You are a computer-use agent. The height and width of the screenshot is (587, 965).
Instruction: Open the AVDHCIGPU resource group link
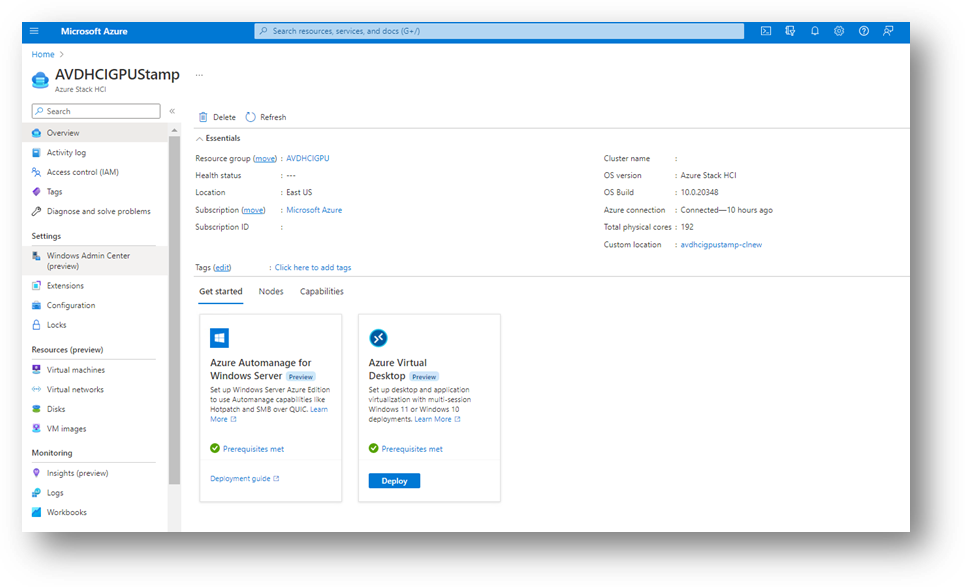coord(308,158)
